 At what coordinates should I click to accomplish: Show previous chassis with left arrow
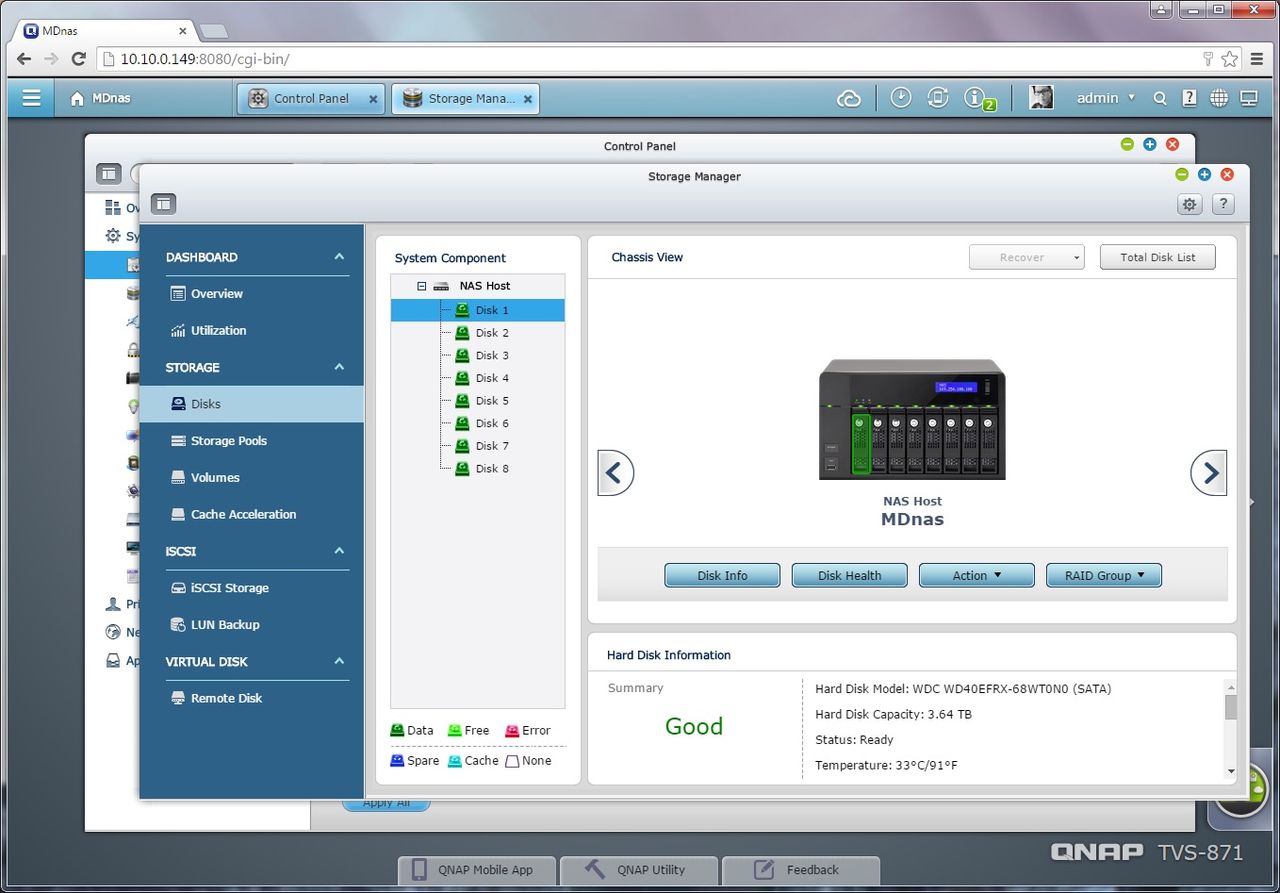[615, 473]
